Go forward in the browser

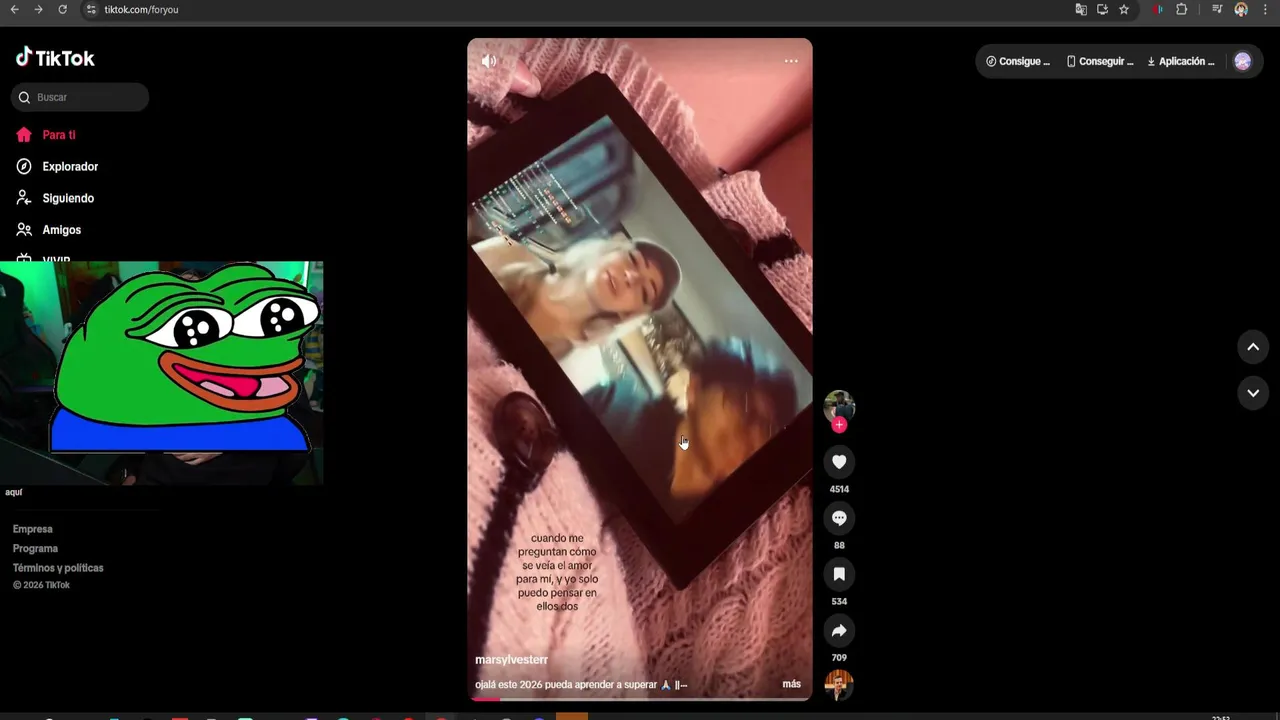[38, 9]
